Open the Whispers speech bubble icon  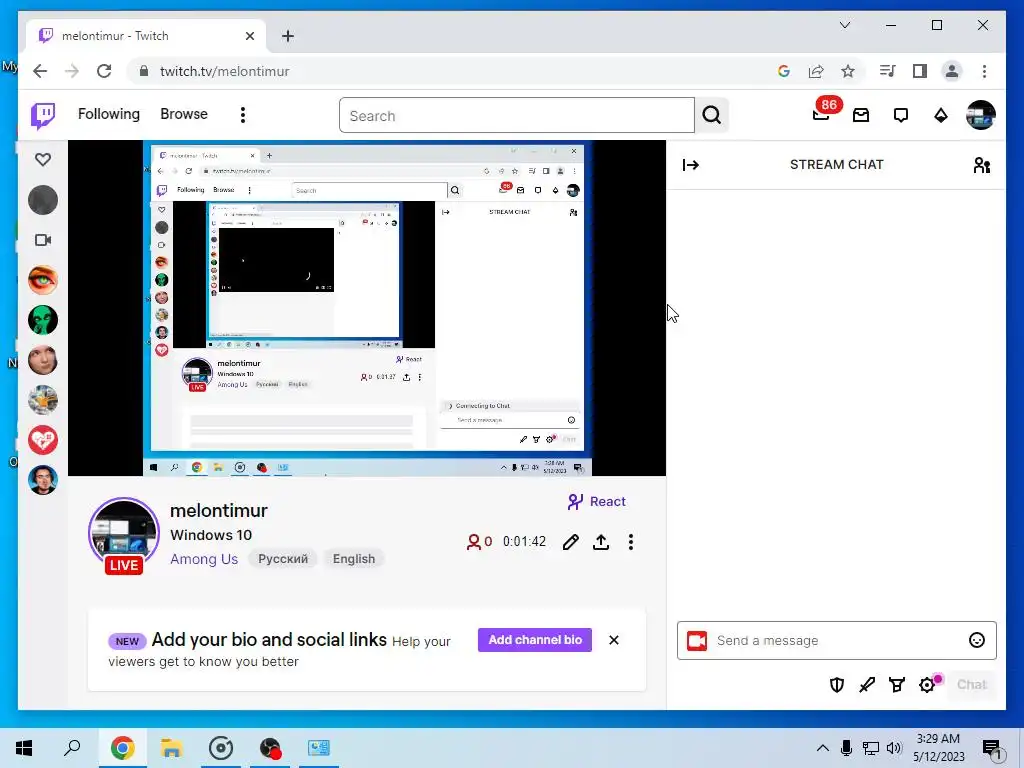[901, 116]
